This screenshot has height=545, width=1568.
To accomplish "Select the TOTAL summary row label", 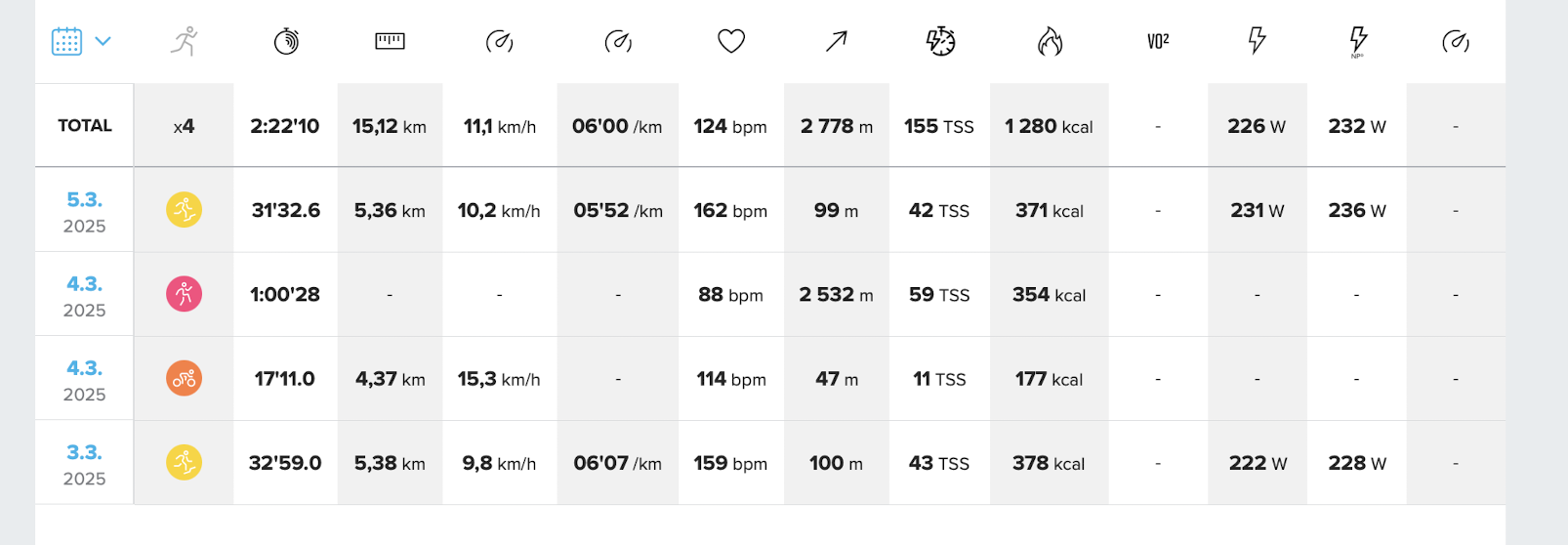I will (85, 125).
